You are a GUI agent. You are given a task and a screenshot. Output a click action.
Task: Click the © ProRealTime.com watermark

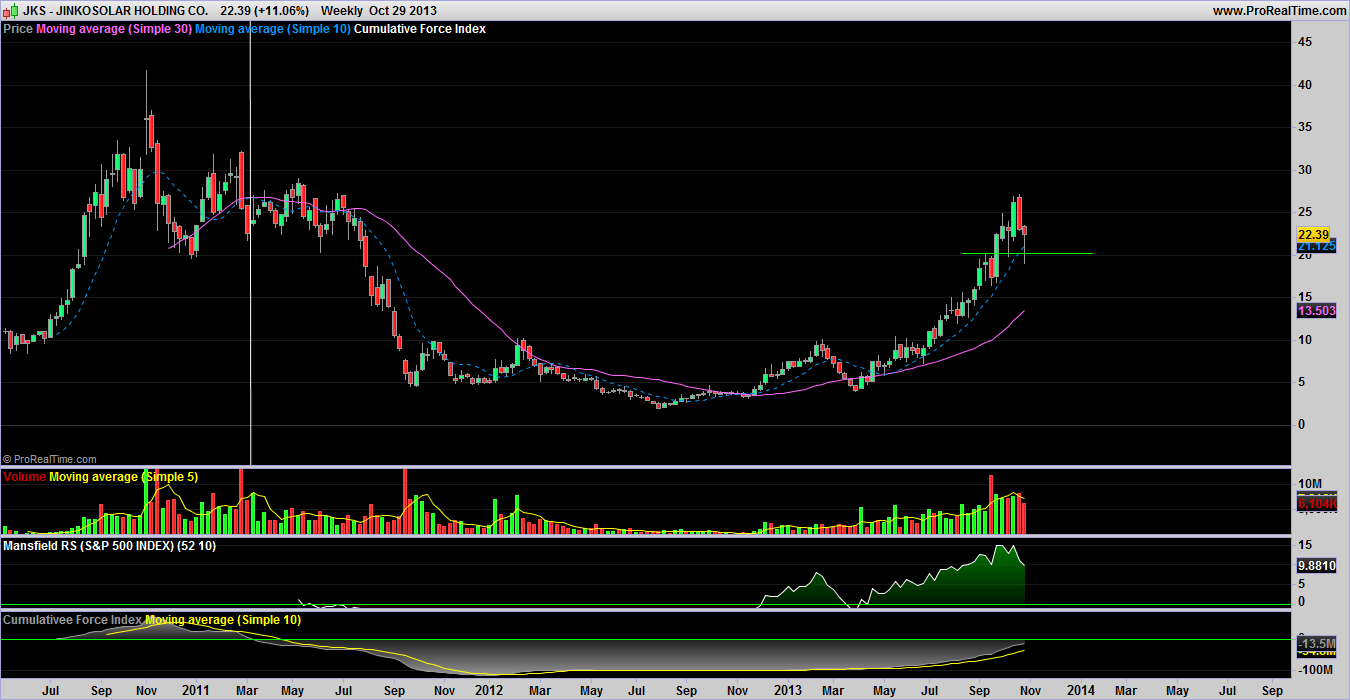pyautogui.click(x=50, y=459)
